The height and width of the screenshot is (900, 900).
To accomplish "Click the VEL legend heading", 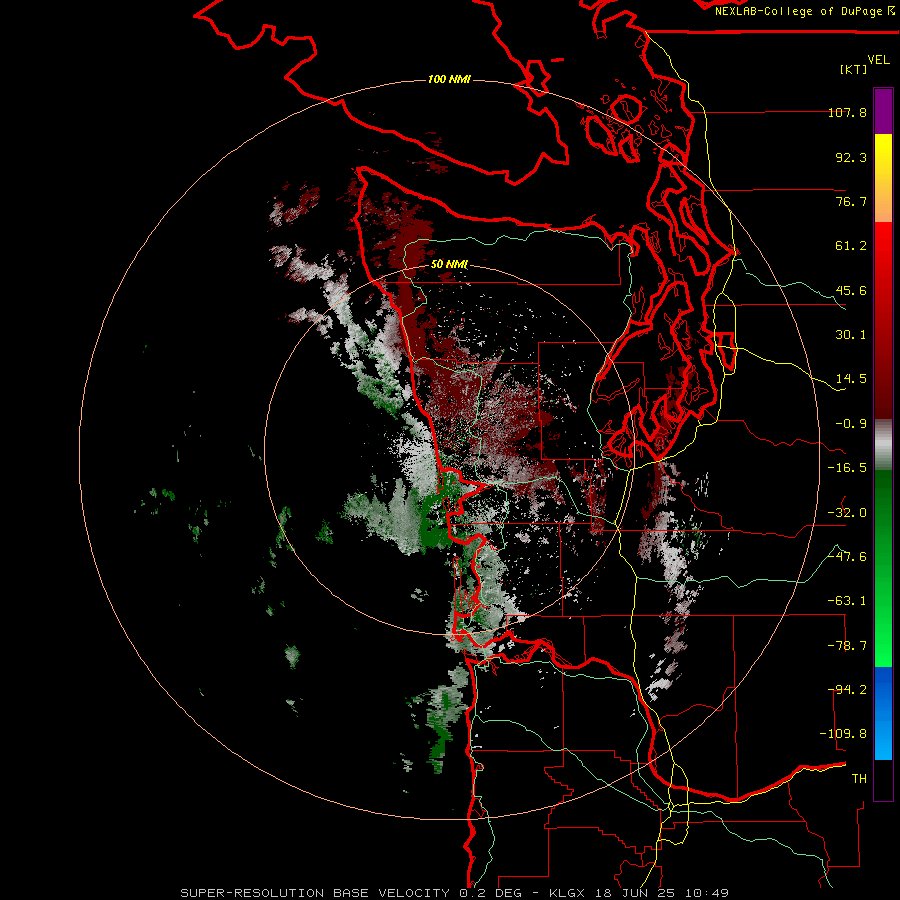I will [878, 60].
